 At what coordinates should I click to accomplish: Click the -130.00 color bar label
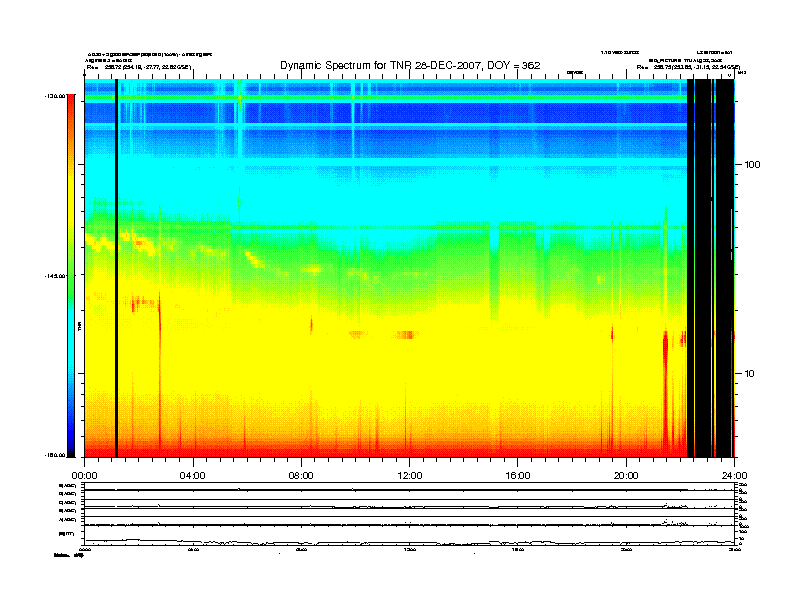tap(55, 96)
